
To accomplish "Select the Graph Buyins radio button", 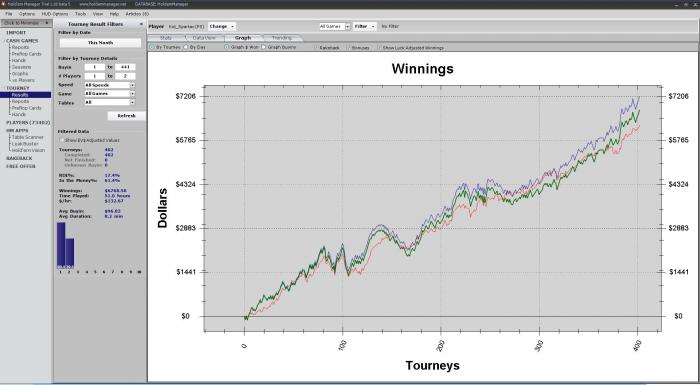I will [x=263, y=47].
